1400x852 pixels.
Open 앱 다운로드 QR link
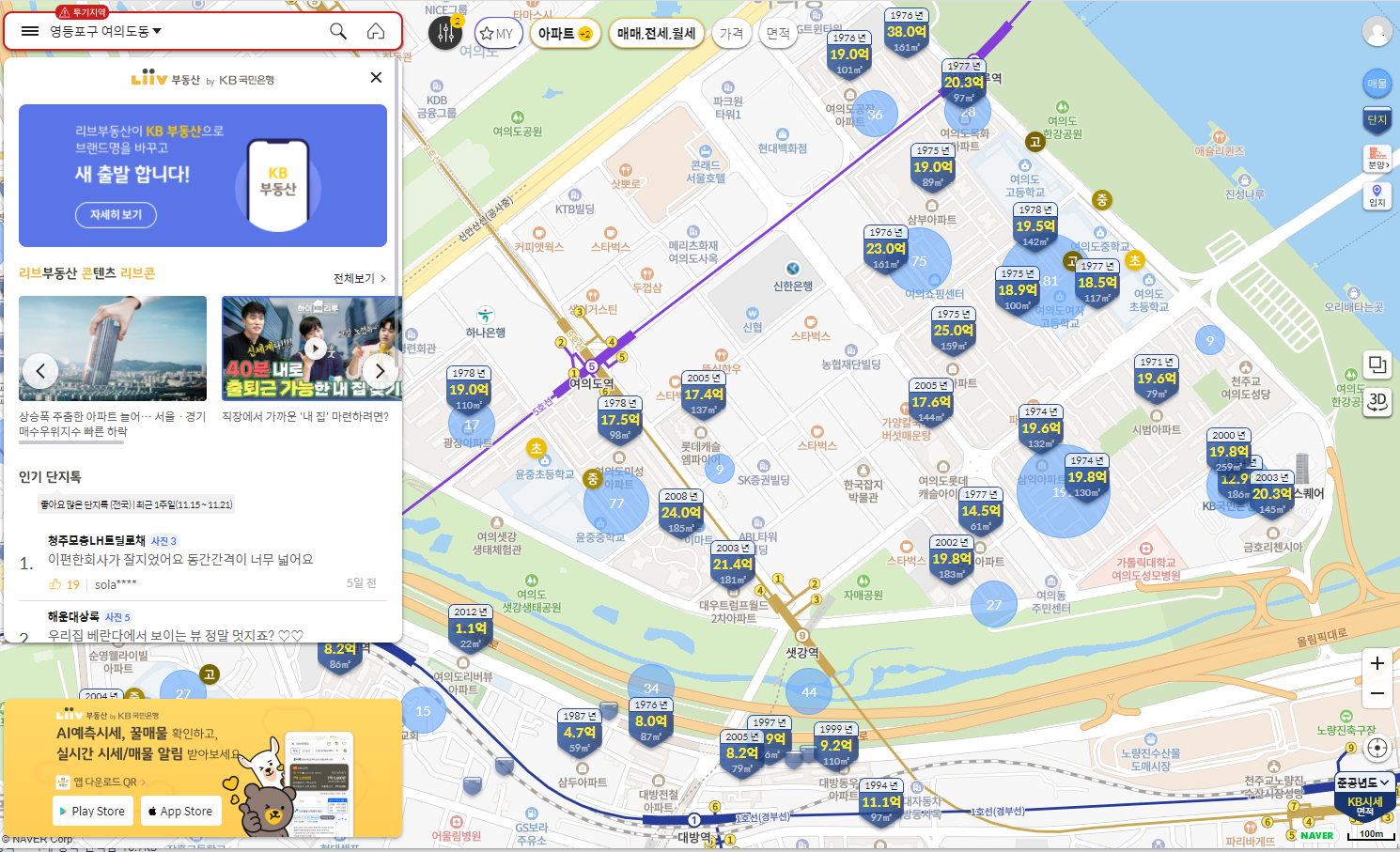click(x=102, y=782)
